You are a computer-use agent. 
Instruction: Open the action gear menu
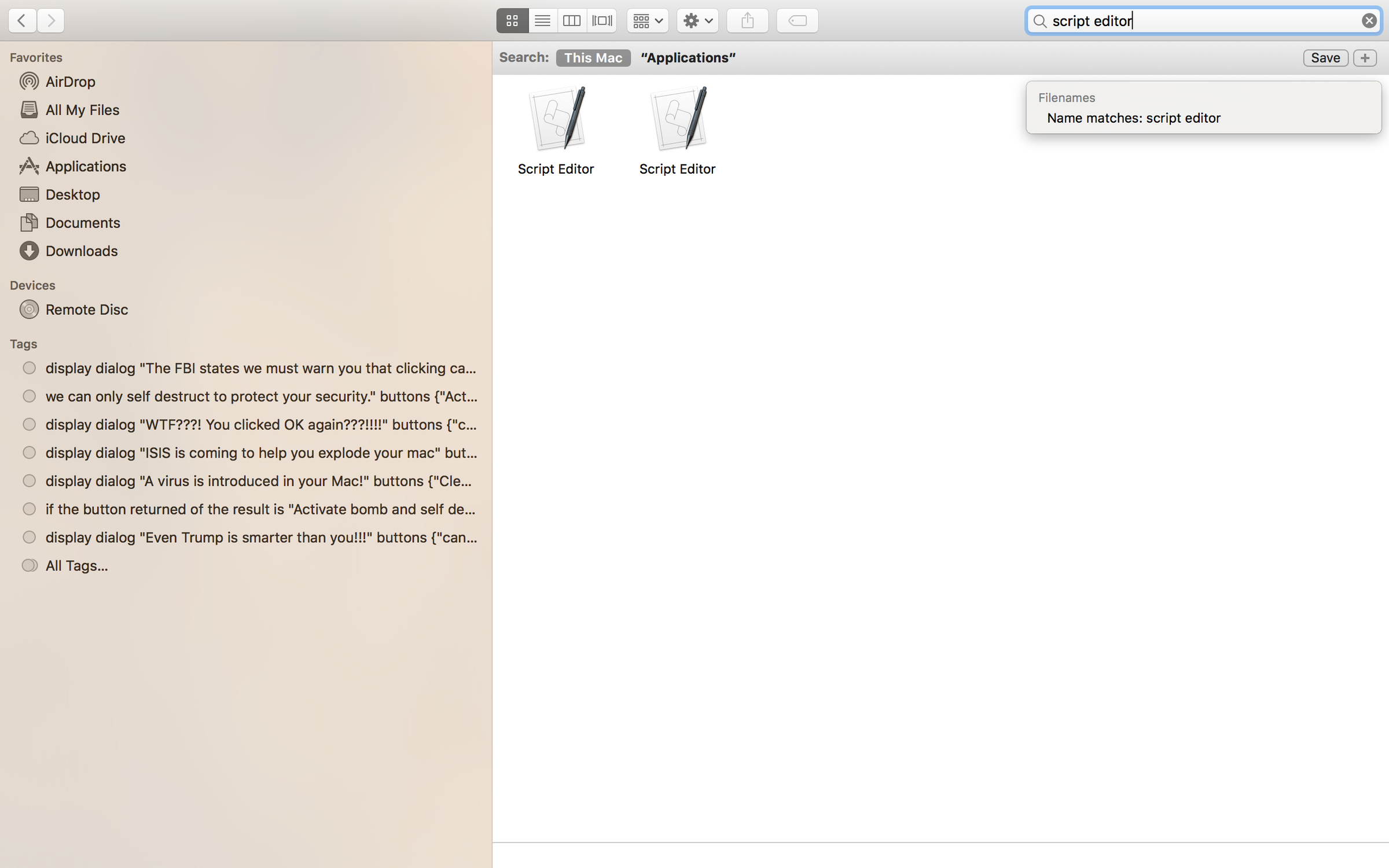tap(697, 20)
